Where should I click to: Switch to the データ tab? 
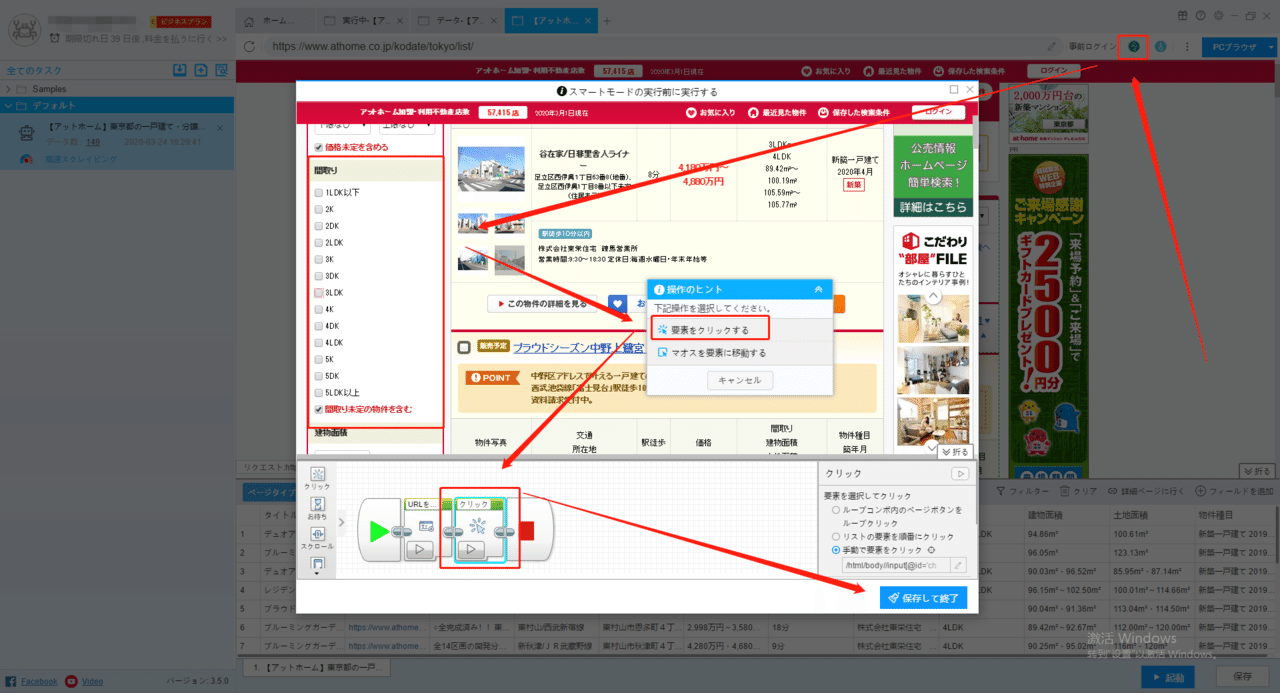coord(456,21)
